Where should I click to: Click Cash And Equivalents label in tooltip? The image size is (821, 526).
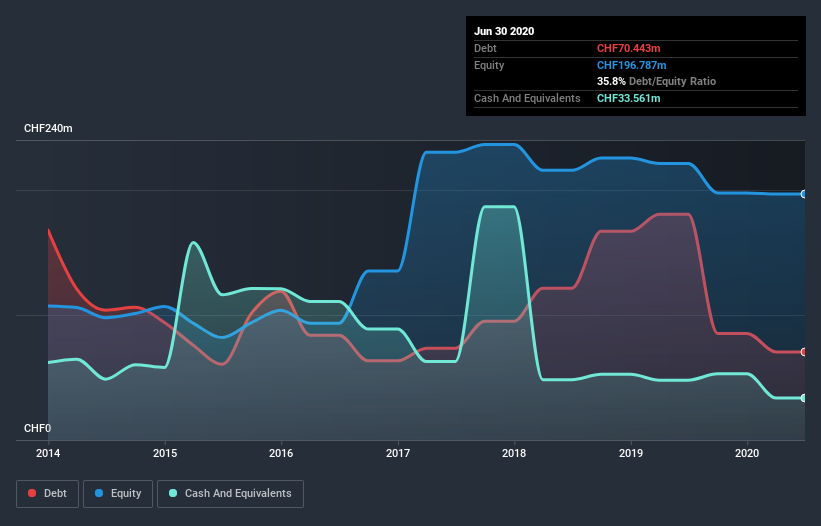point(527,98)
